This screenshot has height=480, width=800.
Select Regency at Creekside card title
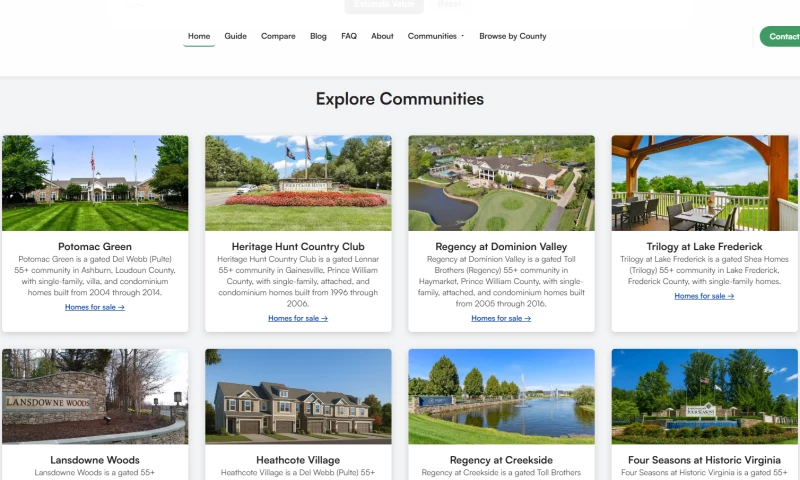pyautogui.click(x=501, y=460)
